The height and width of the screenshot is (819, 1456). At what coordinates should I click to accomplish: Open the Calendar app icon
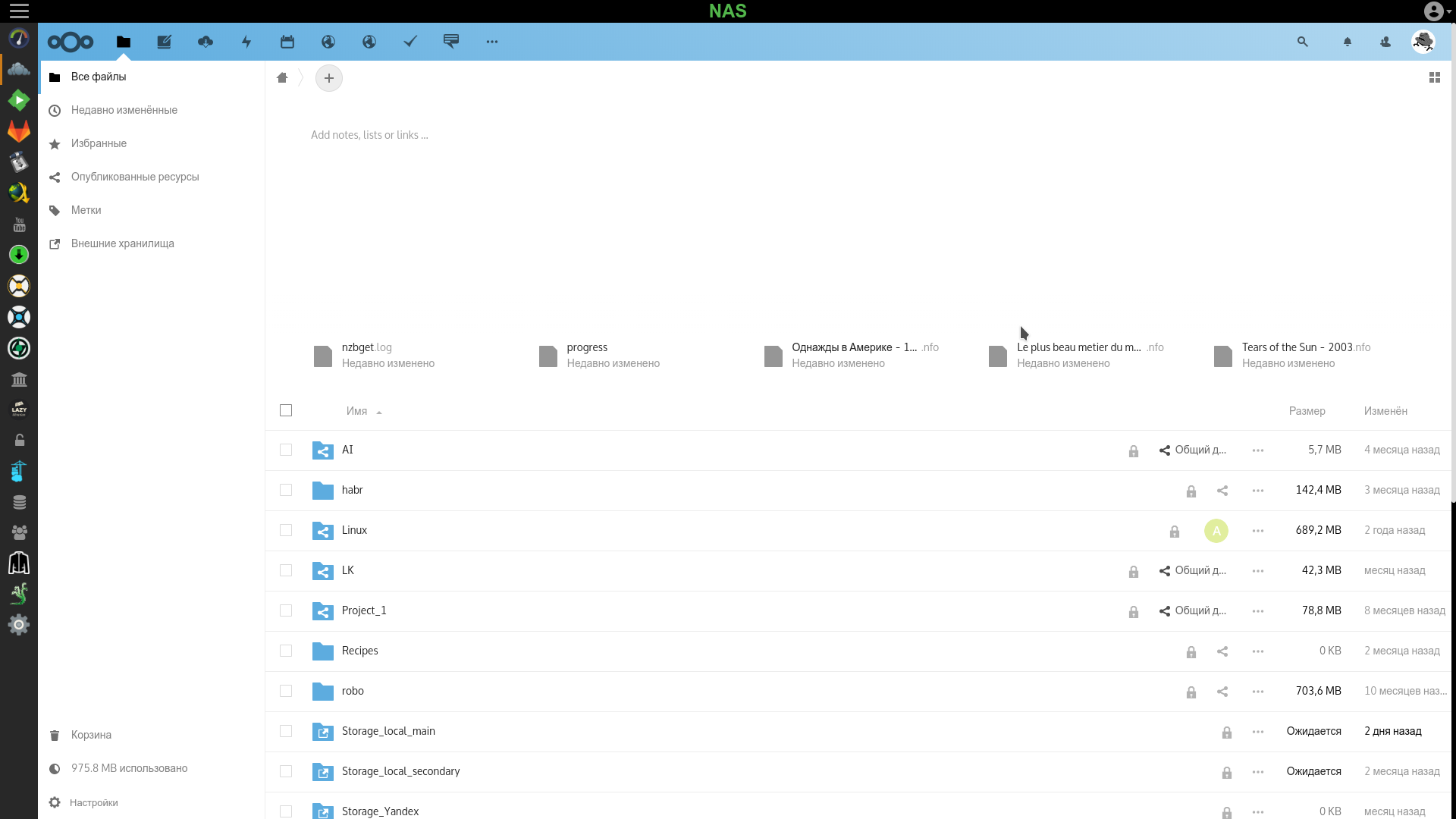[x=287, y=42]
